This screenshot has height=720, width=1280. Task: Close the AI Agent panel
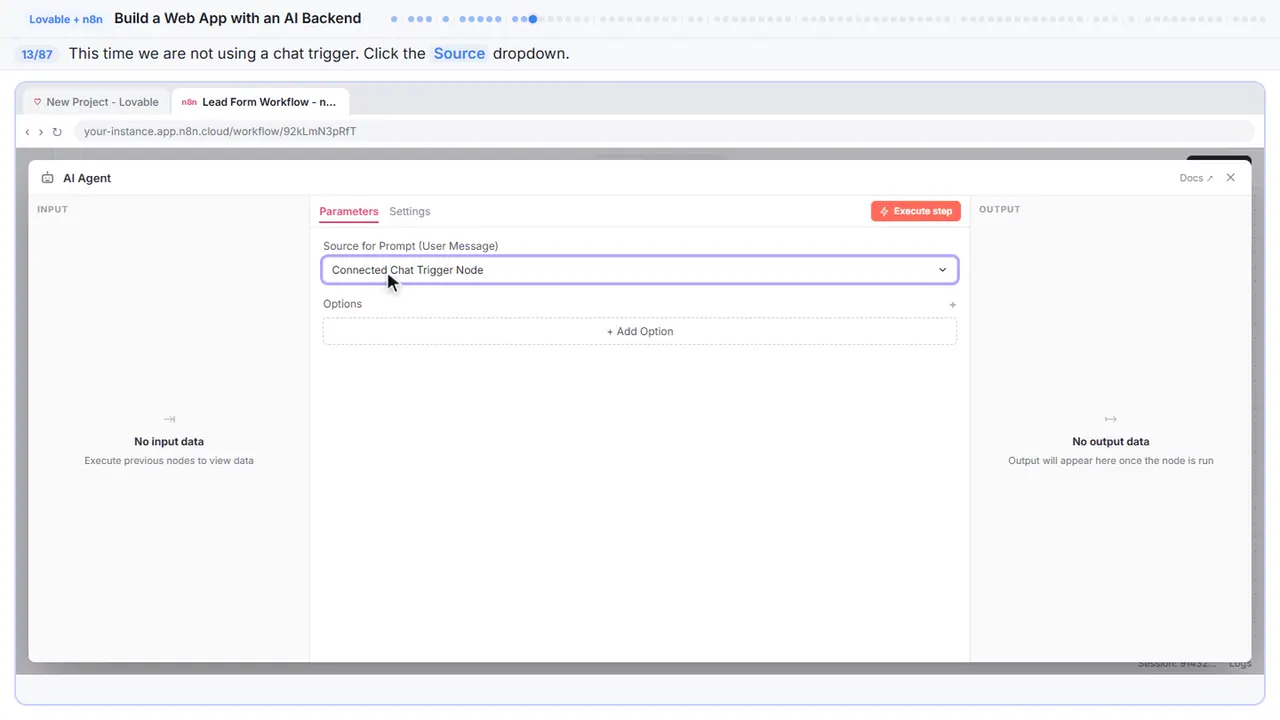click(x=1231, y=177)
